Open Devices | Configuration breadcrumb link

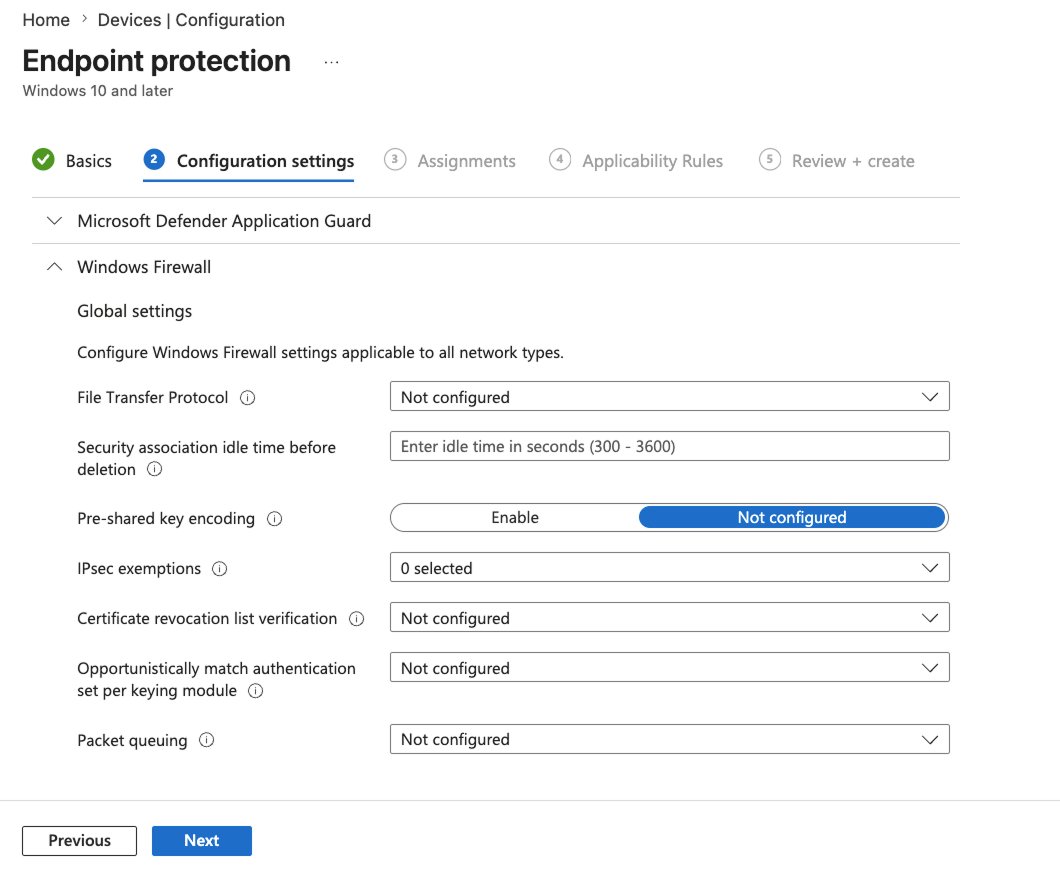click(x=191, y=20)
